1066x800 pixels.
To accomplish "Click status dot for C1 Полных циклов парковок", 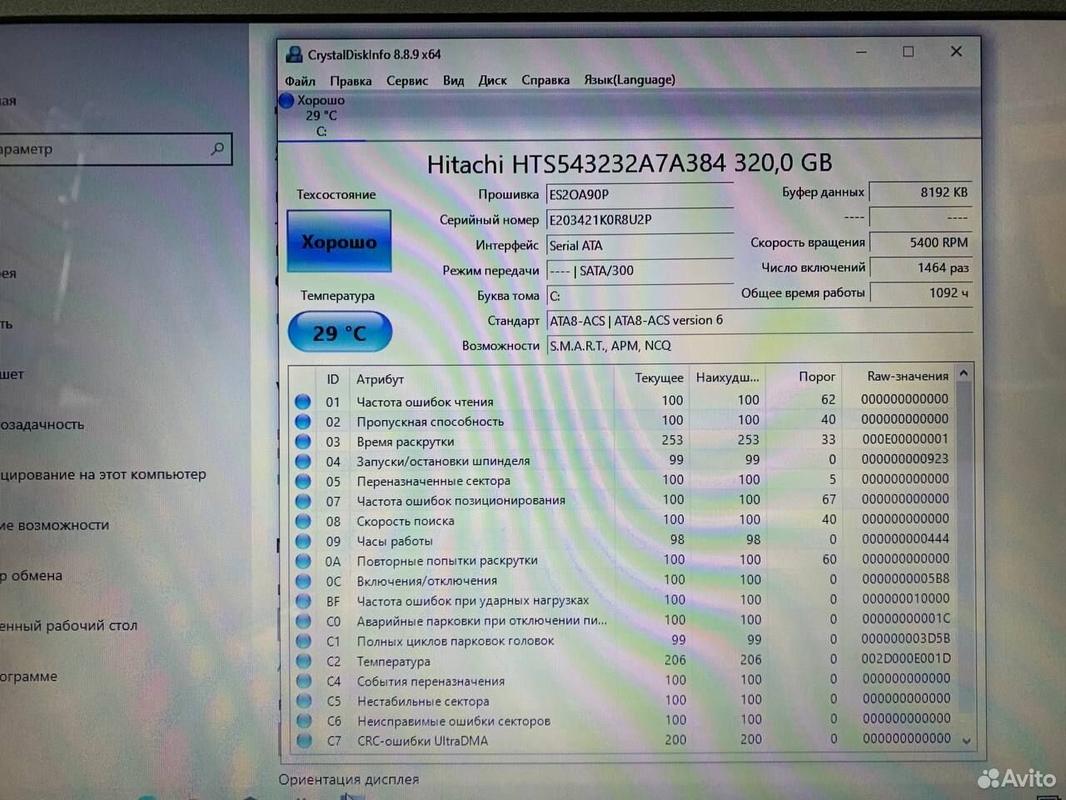I will click(303, 641).
